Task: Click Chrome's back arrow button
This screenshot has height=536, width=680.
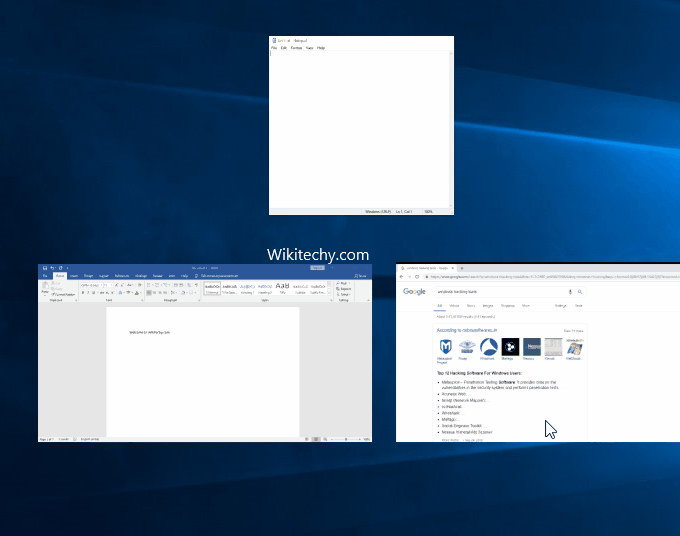Action: point(402,277)
